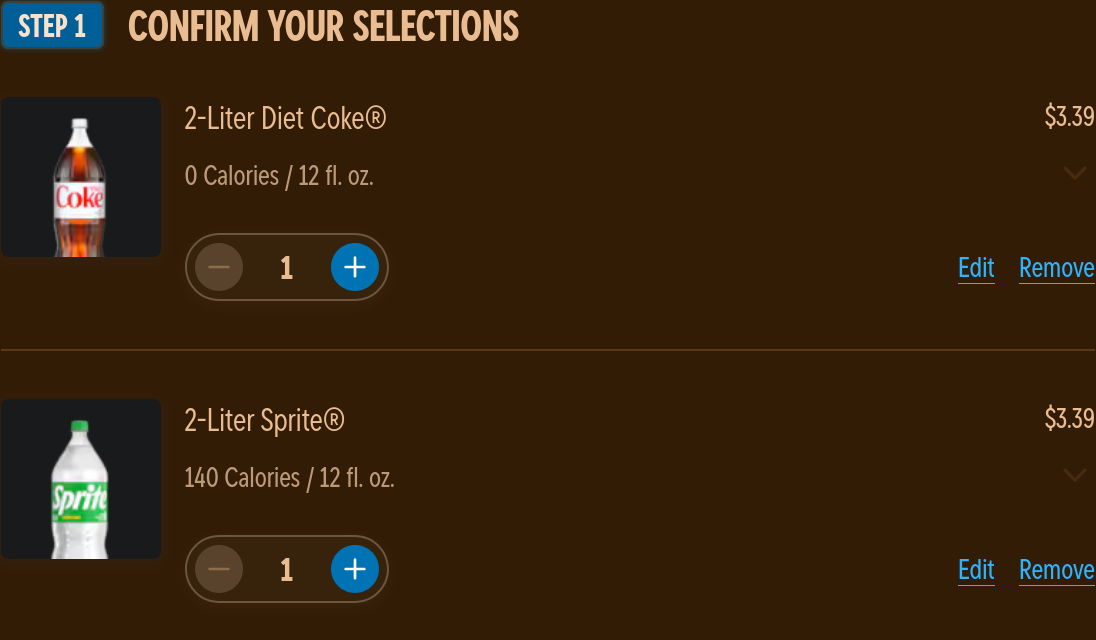The image size is (1096, 640).
Task: Remove the 2-Liter Diet Coke from order
Action: coord(1056,268)
